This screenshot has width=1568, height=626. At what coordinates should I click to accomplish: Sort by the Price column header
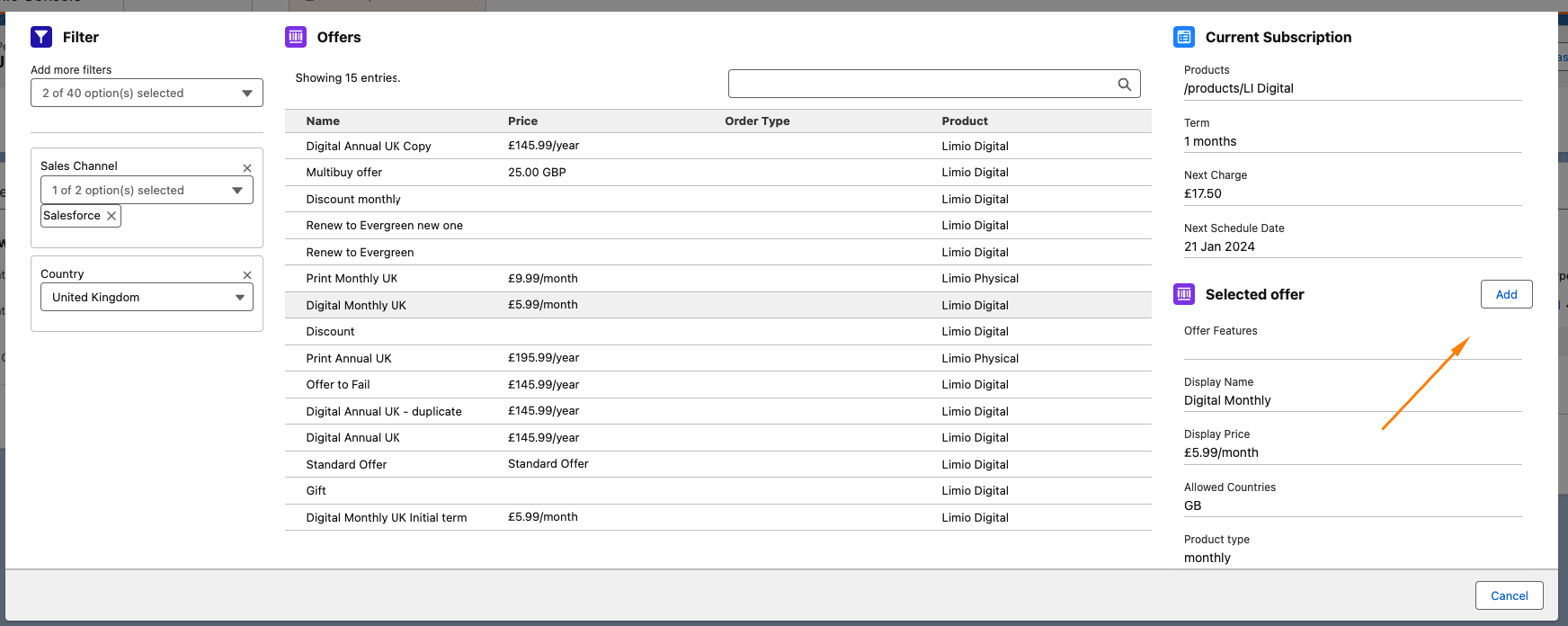(x=522, y=121)
